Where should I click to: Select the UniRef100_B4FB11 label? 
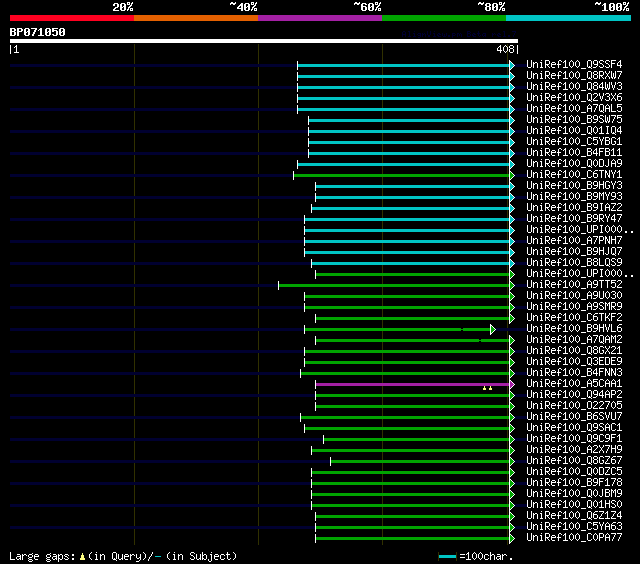click(574, 153)
